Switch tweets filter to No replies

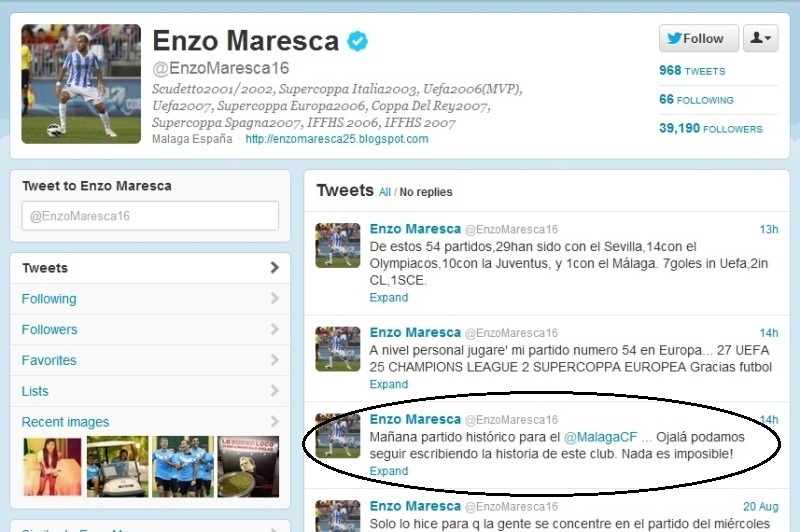tap(426, 192)
